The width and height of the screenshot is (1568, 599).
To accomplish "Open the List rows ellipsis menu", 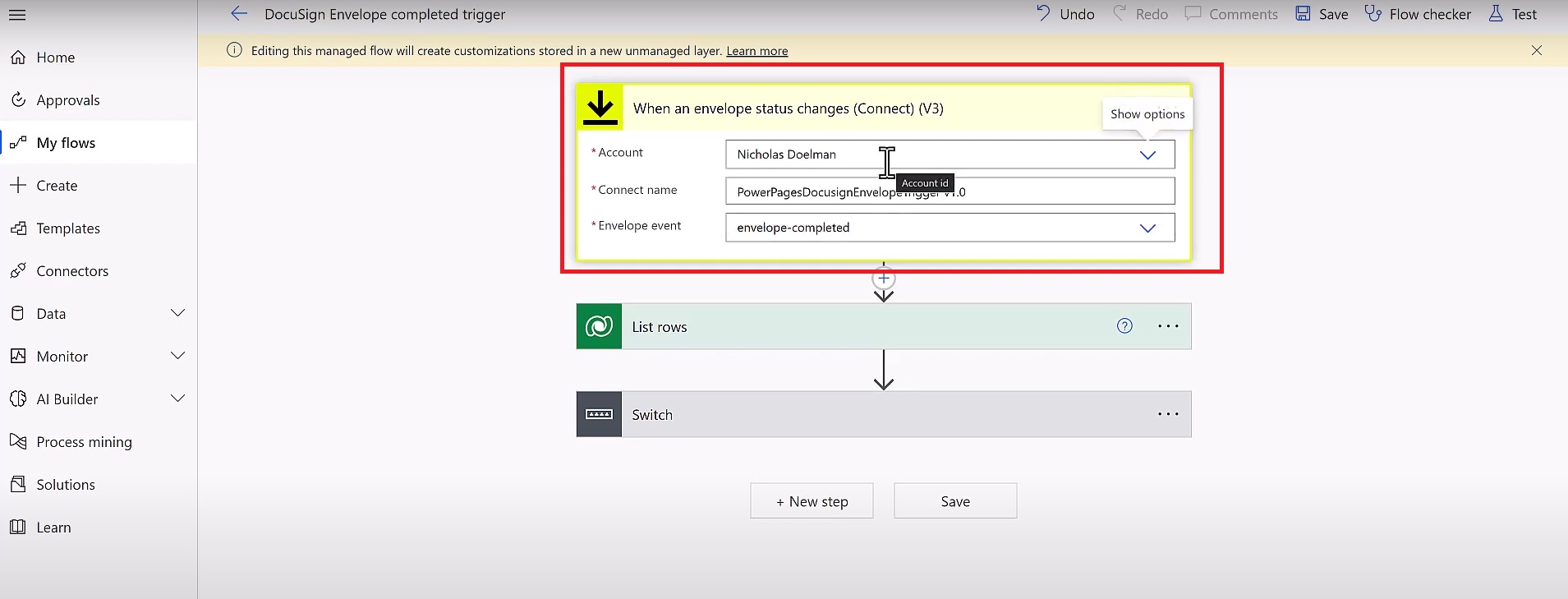I will [x=1168, y=326].
